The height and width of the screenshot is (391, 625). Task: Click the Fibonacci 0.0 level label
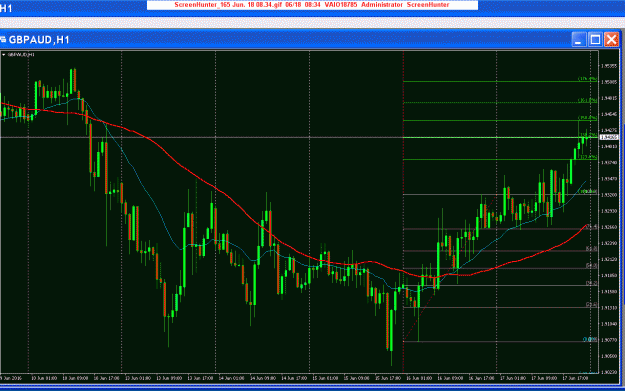(x=590, y=340)
